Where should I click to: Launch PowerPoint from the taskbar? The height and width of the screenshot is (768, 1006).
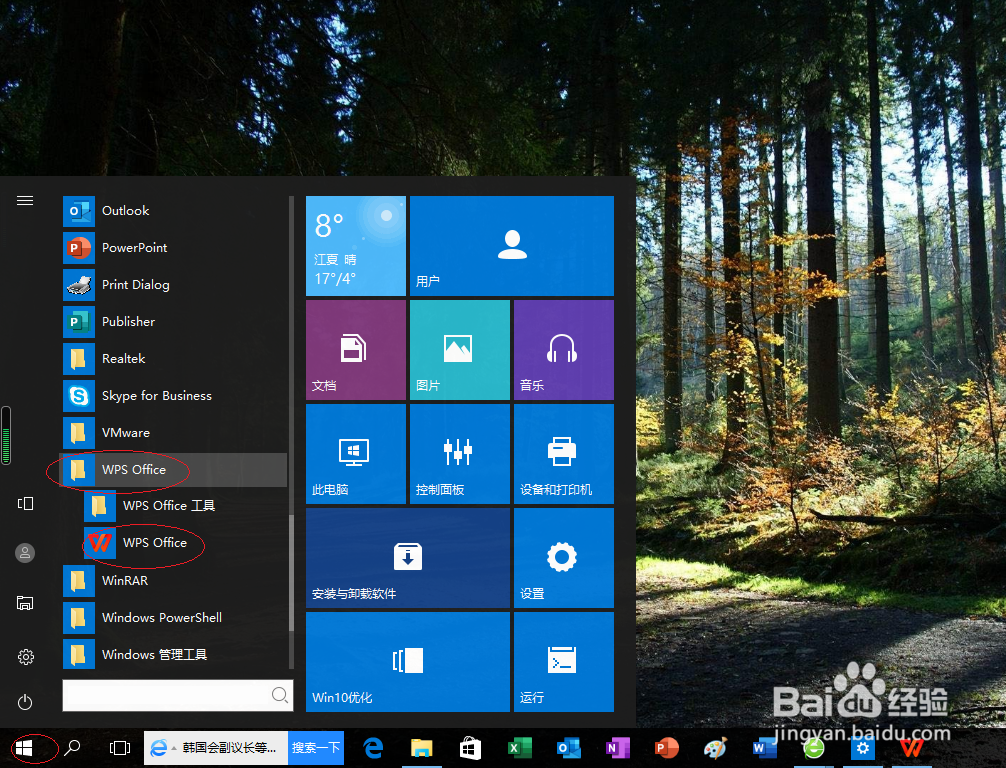click(x=667, y=748)
